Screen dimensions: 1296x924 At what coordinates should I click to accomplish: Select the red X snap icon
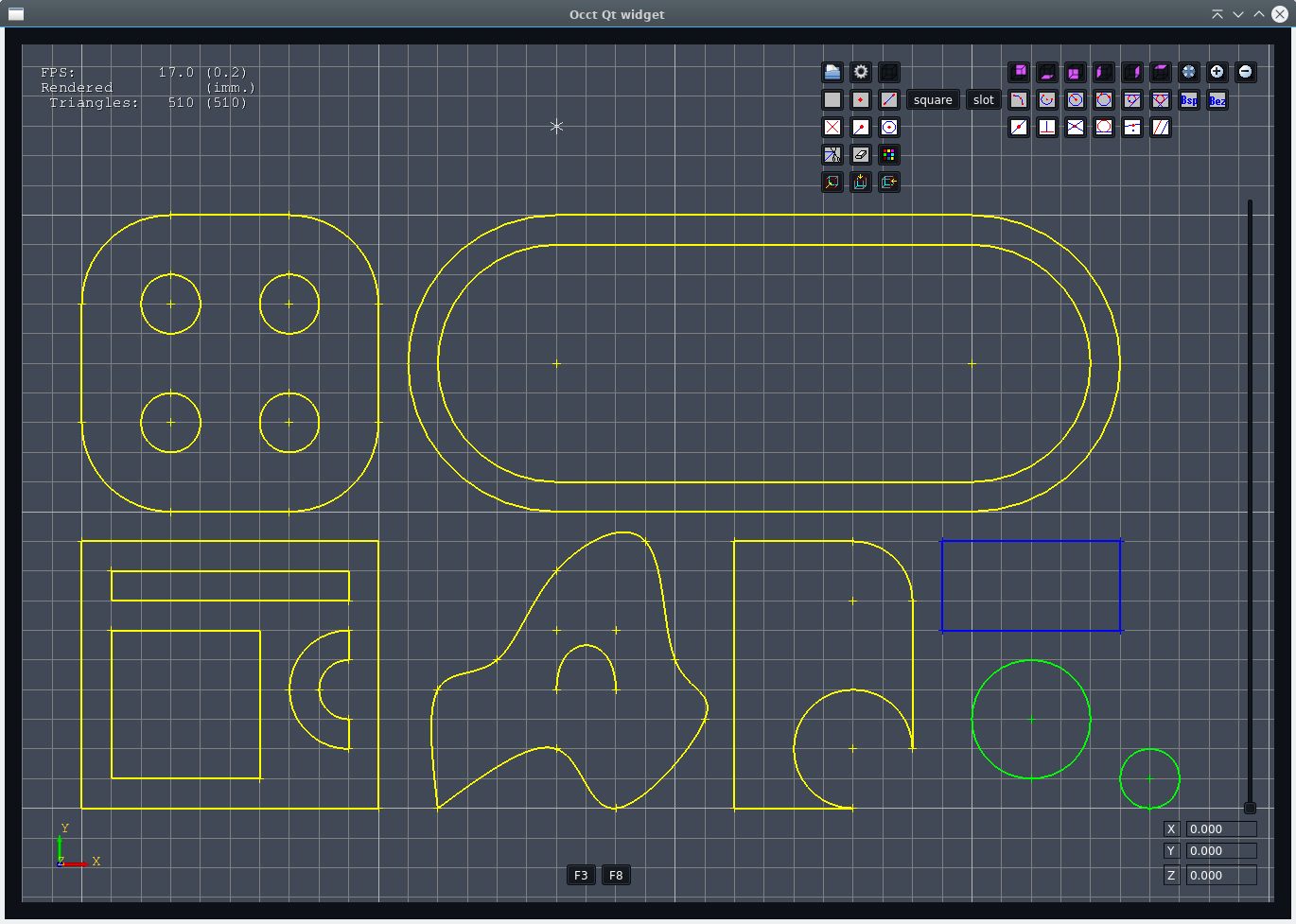click(x=832, y=127)
